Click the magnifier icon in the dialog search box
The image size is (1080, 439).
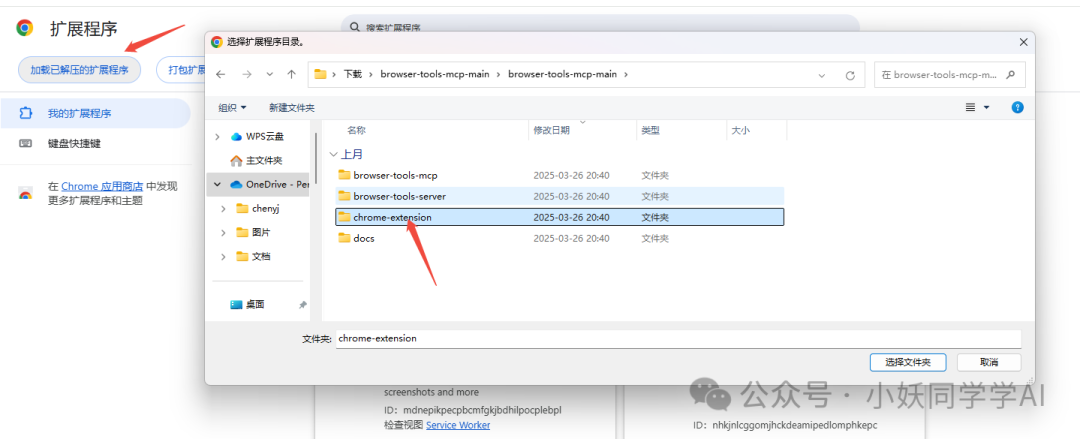tap(1011, 74)
